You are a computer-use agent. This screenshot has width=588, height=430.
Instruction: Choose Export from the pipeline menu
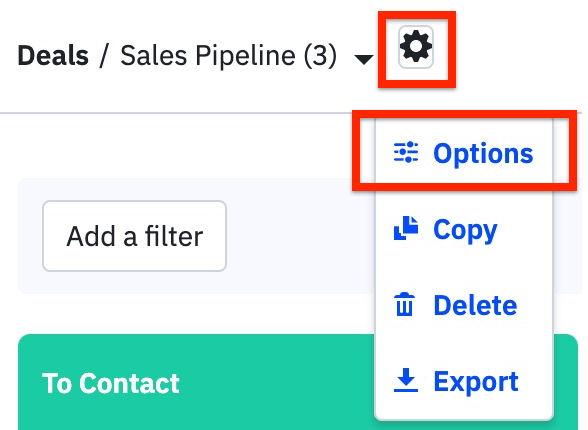[464, 381]
